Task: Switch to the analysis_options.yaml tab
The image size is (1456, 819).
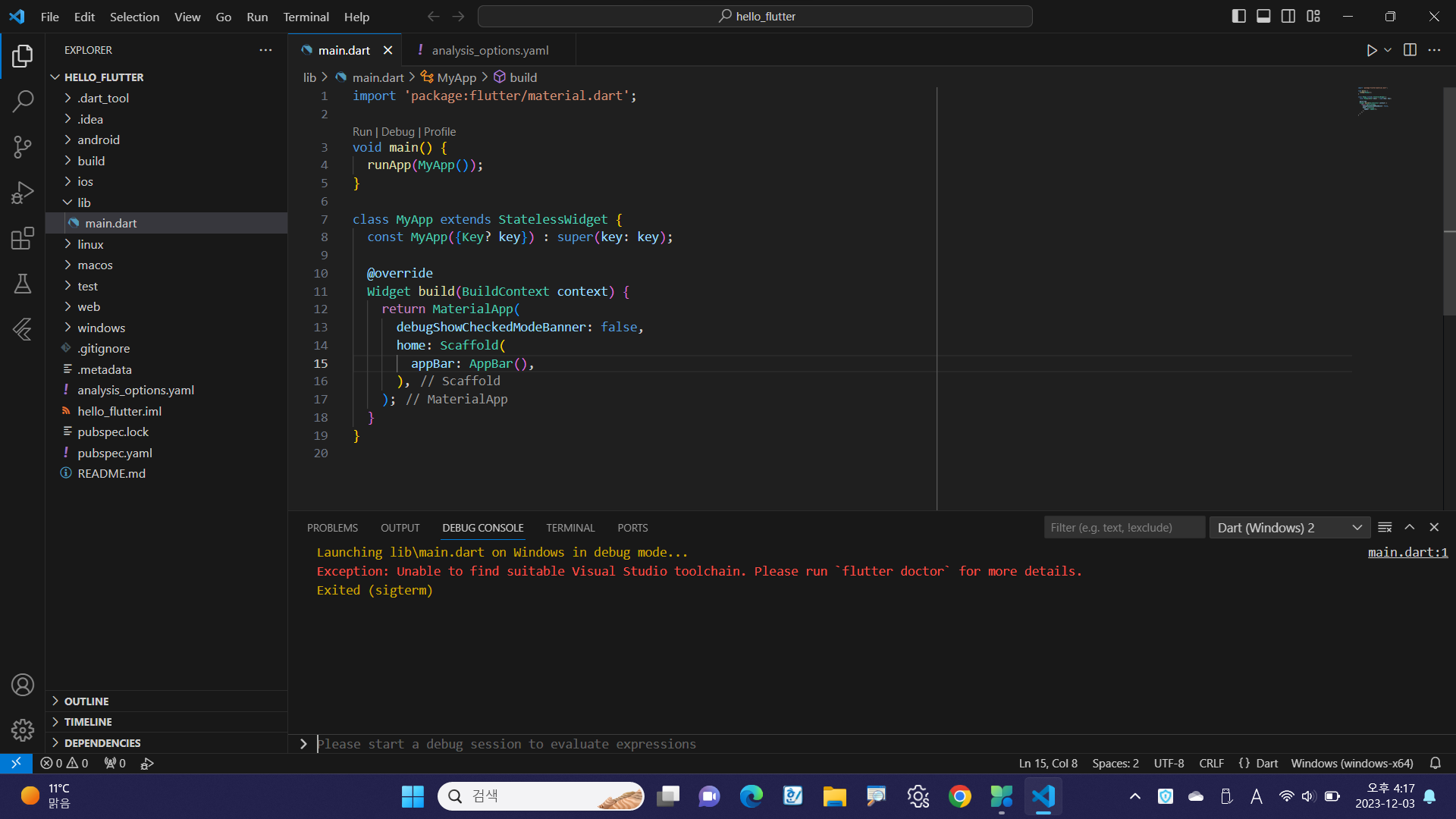Action: click(489, 50)
